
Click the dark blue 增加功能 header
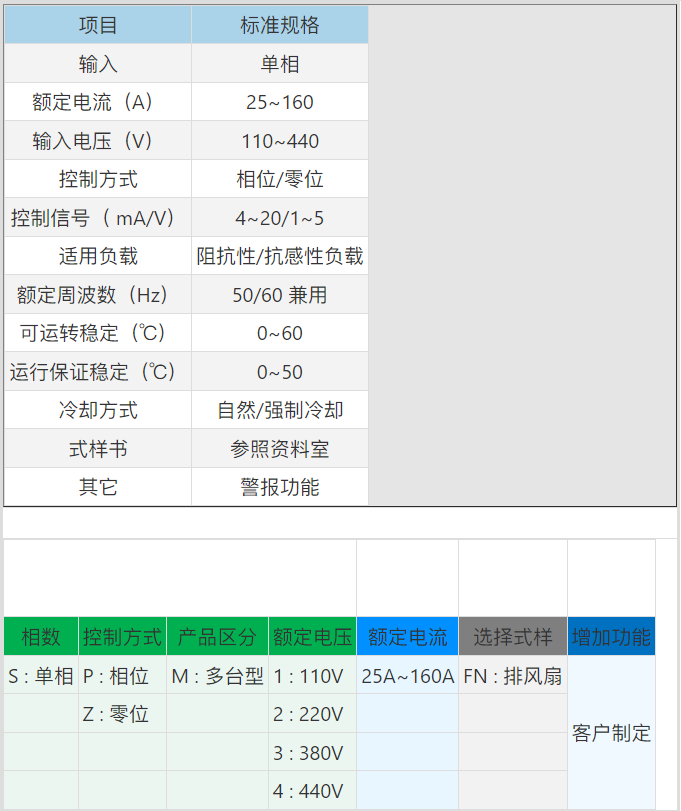[611, 637]
